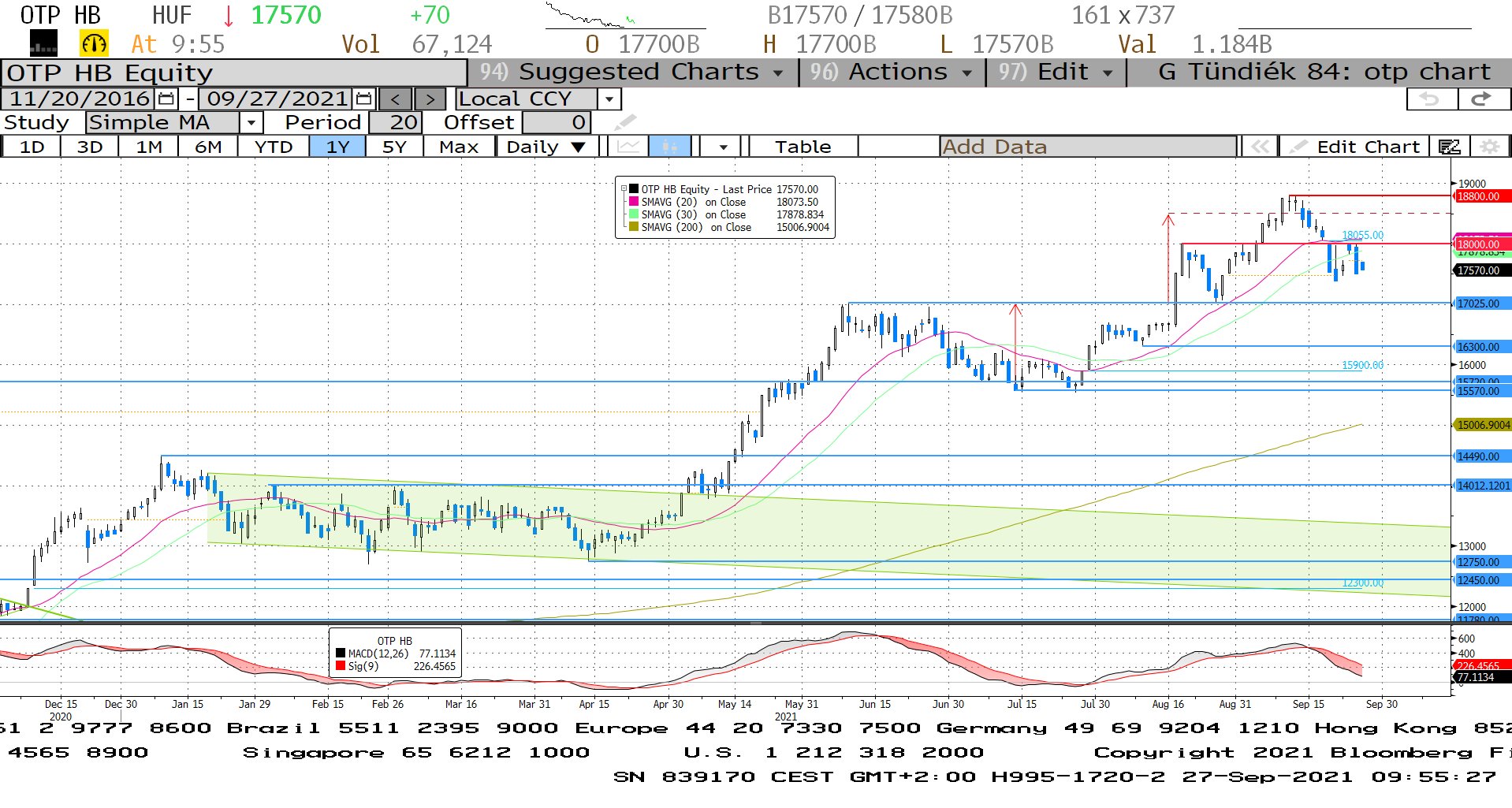Open Suggested Charts dropdown
1512x808 pixels.
click(x=634, y=72)
